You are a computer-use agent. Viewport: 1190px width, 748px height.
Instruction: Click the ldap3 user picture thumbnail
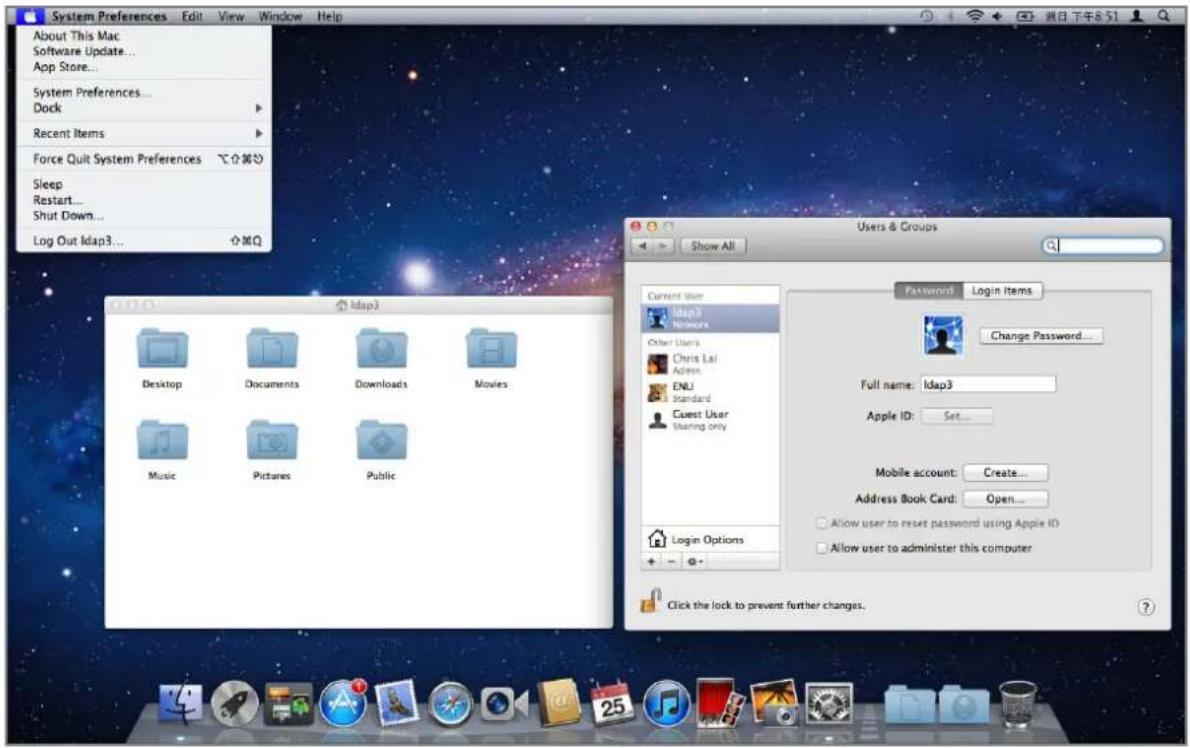click(943, 335)
